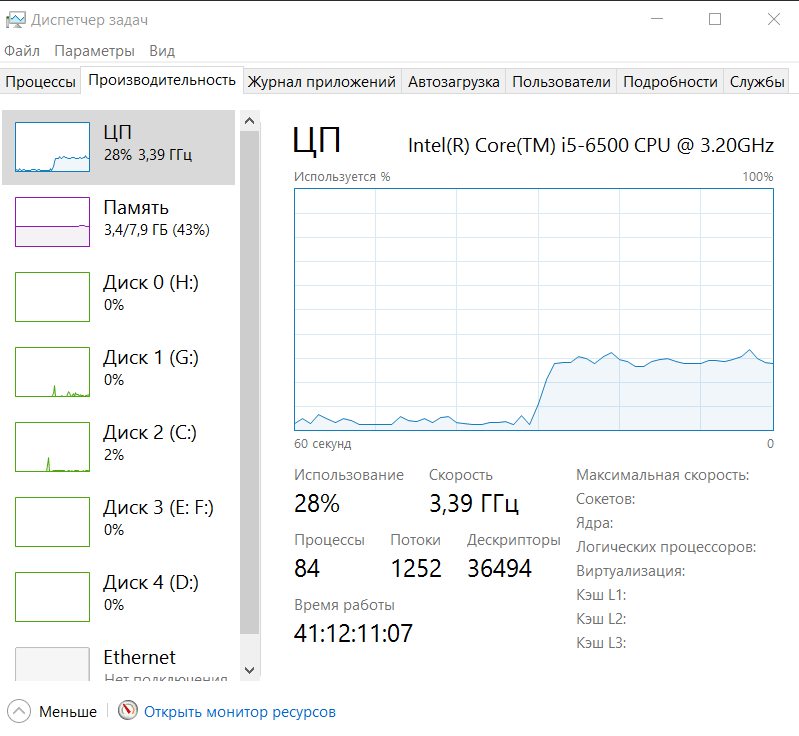This screenshot has width=799, height=736.
Task: Select the Диск 1 (G:) graph thumbnail
Action: pyautogui.click(x=52, y=372)
